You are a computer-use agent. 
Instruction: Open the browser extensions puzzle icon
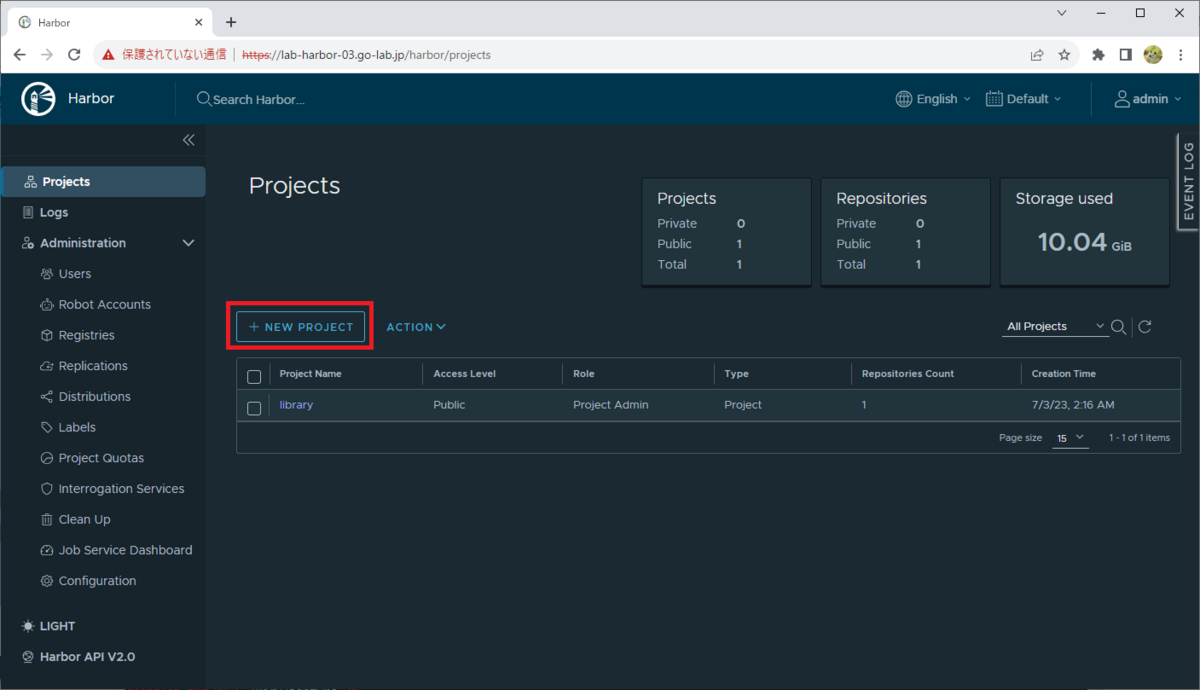click(x=1098, y=55)
